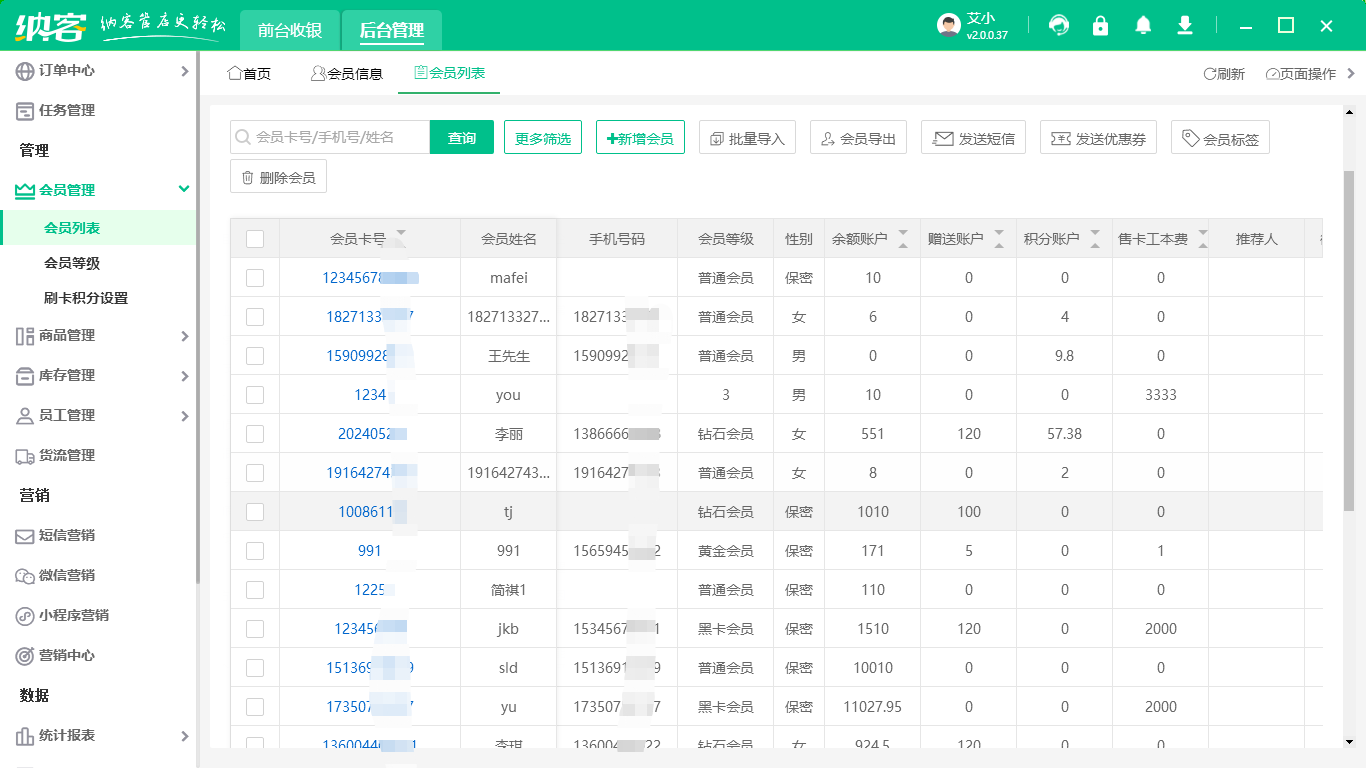Check the select-all checkbox in table header
The height and width of the screenshot is (768, 1366).
click(254, 238)
